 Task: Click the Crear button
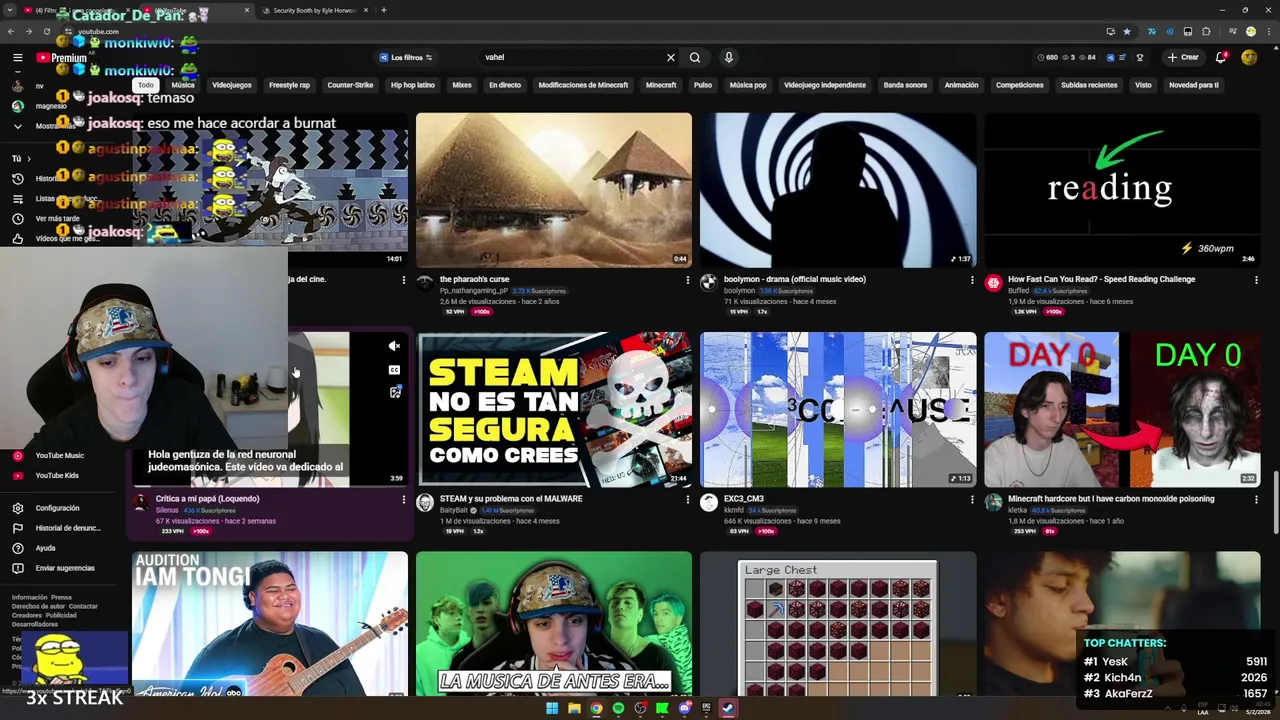[x=1182, y=57]
